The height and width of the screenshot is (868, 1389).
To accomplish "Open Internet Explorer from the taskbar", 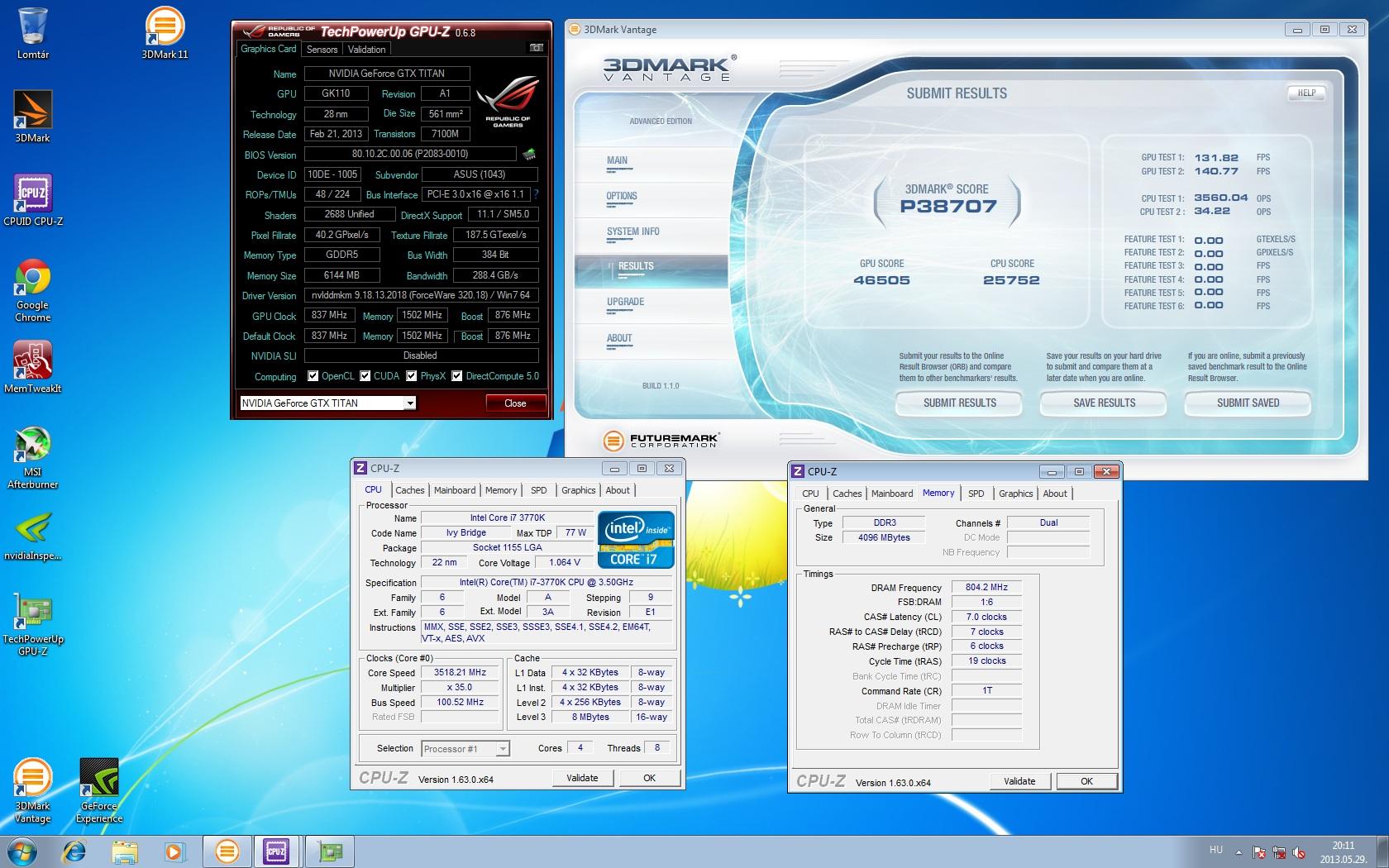I will pyautogui.click(x=75, y=851).
